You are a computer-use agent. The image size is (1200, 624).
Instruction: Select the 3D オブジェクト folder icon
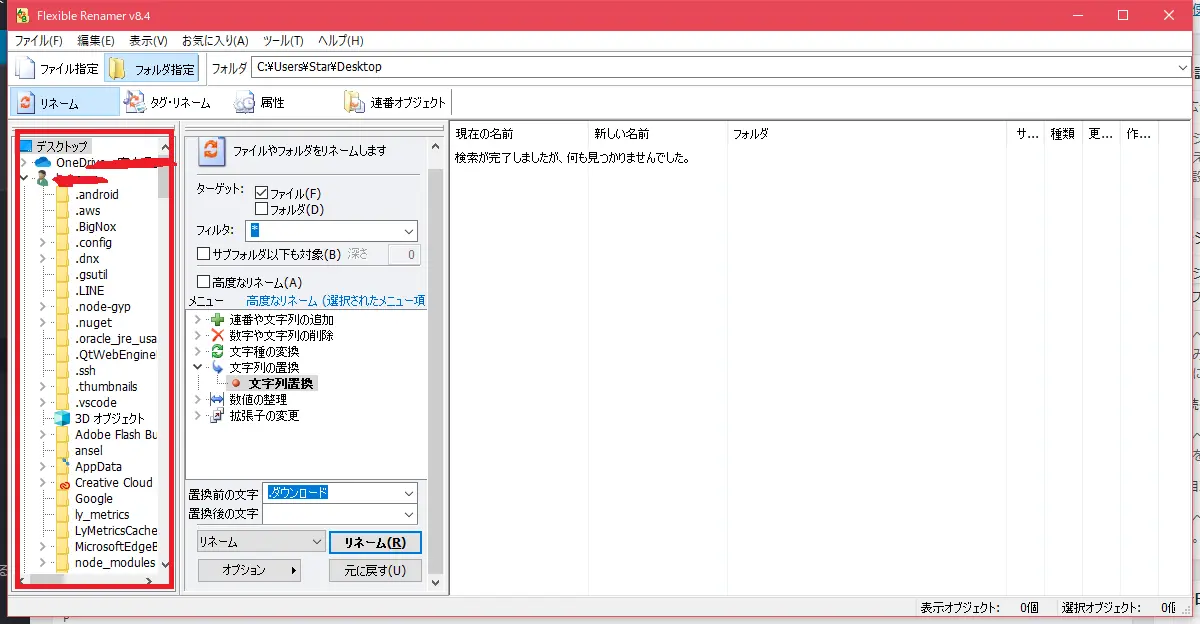(x=63, y=419)
